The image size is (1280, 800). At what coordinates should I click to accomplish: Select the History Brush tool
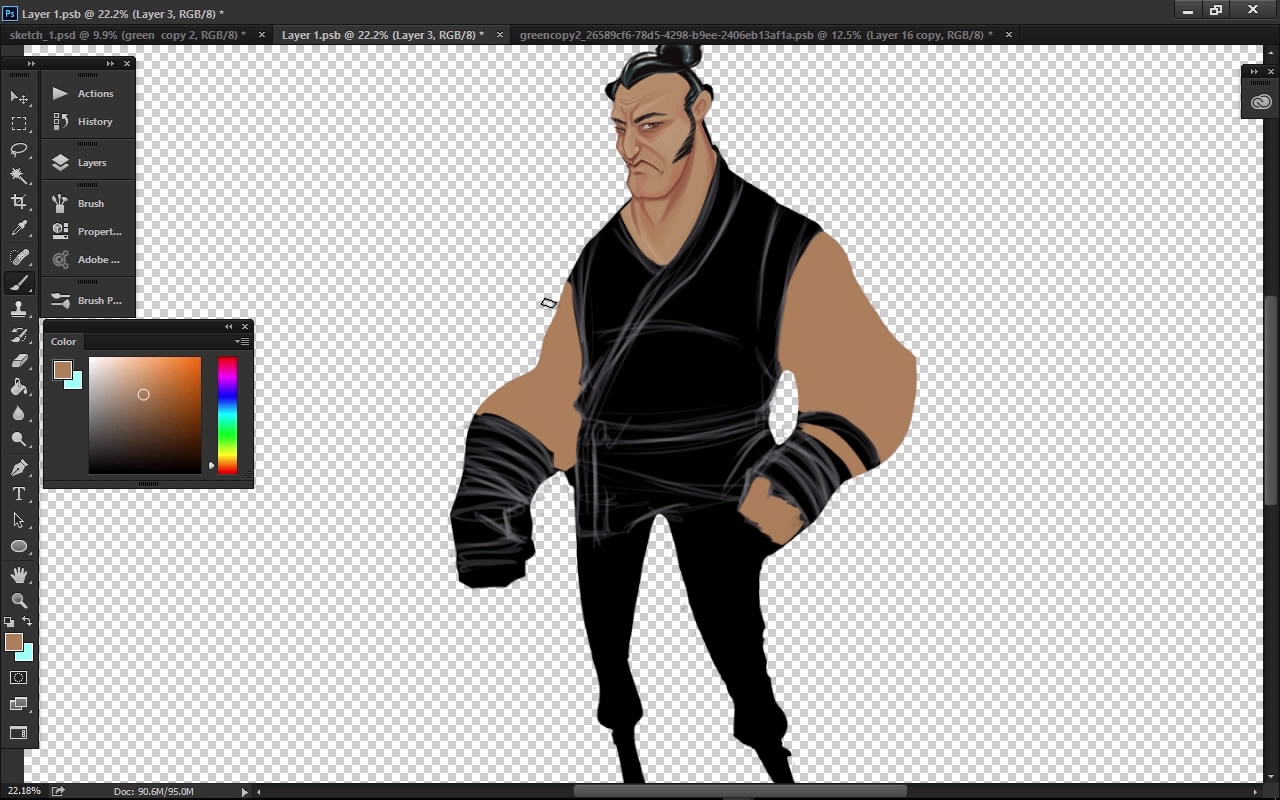click(19, 335)
